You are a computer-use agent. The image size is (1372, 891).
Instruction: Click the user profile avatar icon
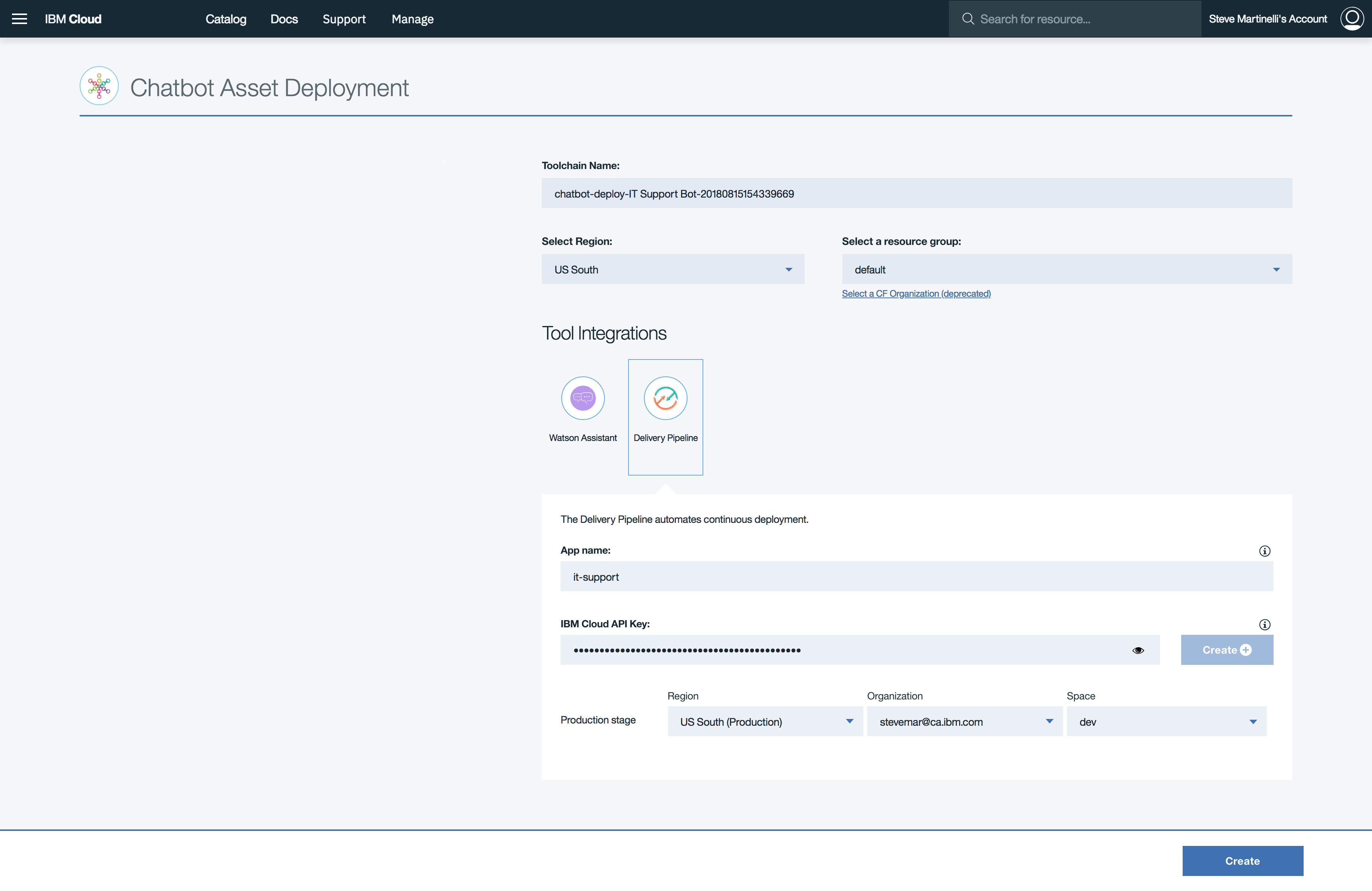tap(1351, 19)
